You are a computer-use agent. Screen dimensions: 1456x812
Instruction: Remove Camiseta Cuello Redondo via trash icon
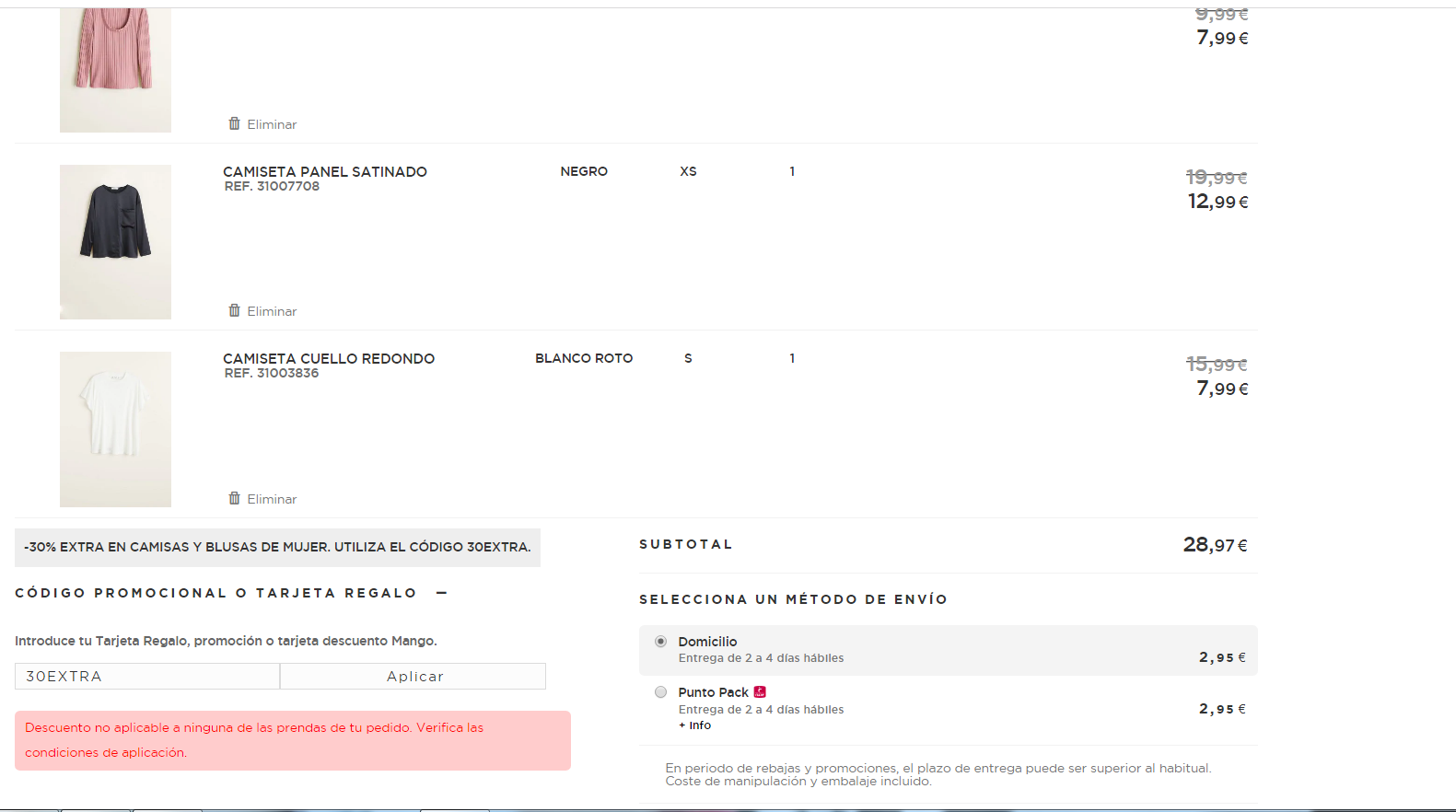(x=235, y=498)
